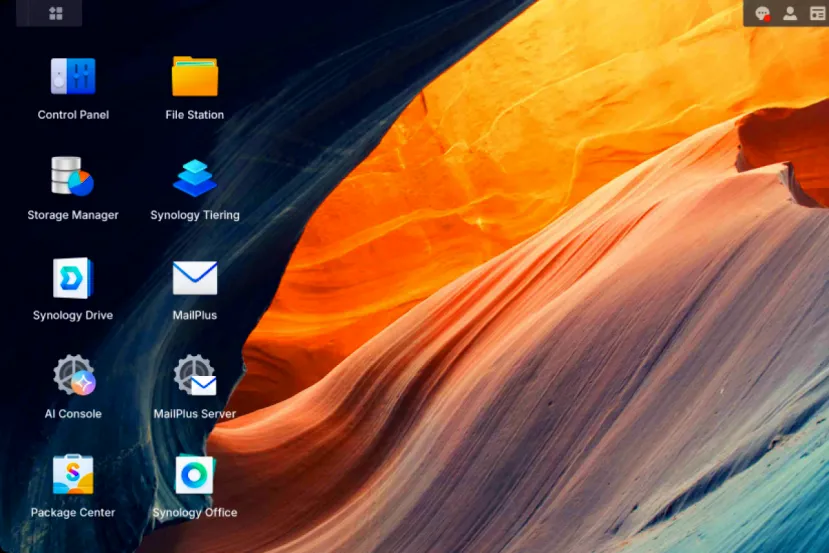Click the "AI Console" caption
The height and width of the screenshot is (553, 829).
click(73, 414)
